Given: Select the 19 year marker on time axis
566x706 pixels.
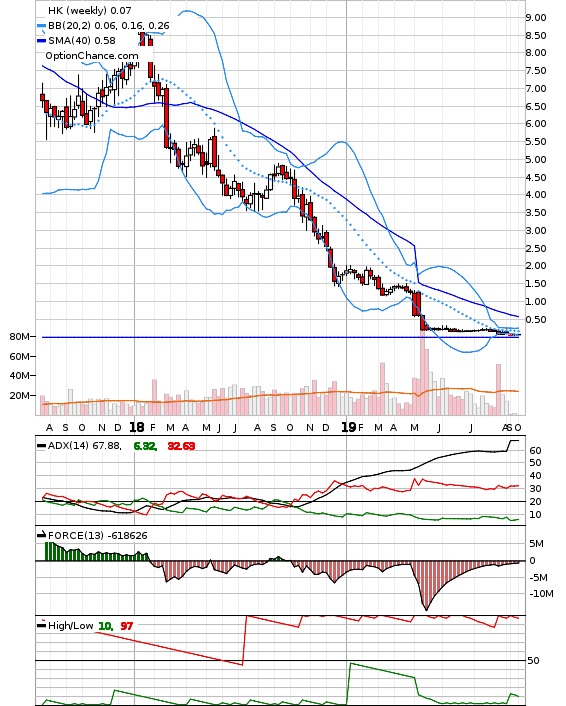Looking at the screenshot, I should pos(349,427).
